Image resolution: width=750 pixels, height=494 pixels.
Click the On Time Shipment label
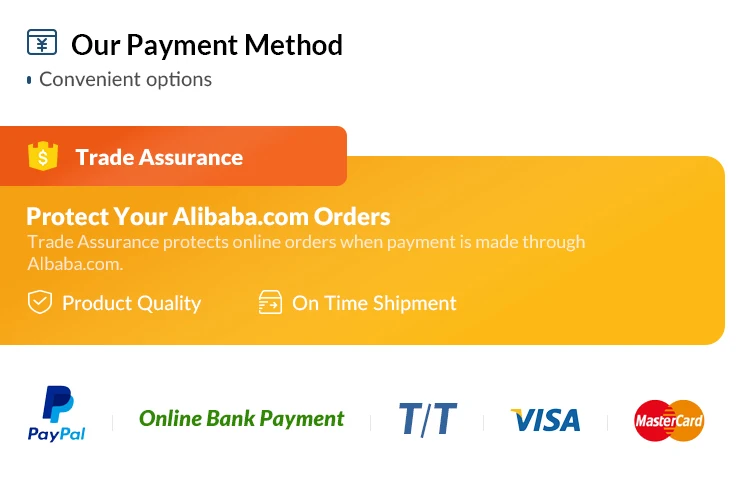pos(374,303)
